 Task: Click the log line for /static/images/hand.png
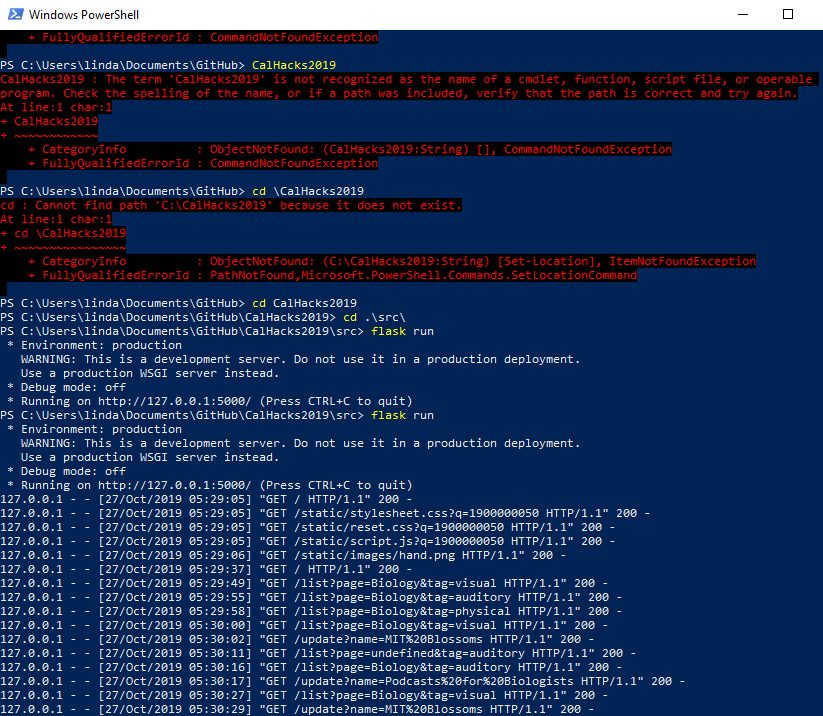pyautogui.click(x=283, y=555)
